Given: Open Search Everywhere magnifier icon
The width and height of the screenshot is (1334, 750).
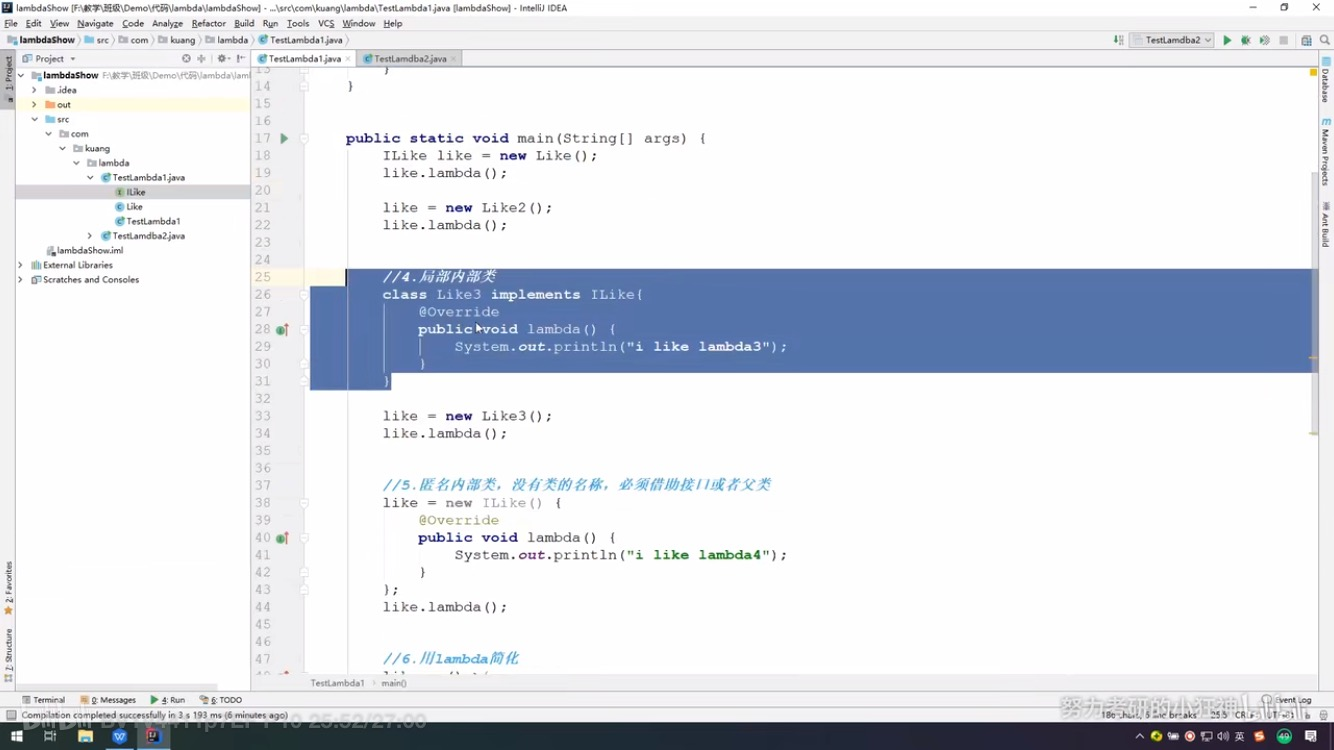Looking at the screenshot, I should (1325, 40).
